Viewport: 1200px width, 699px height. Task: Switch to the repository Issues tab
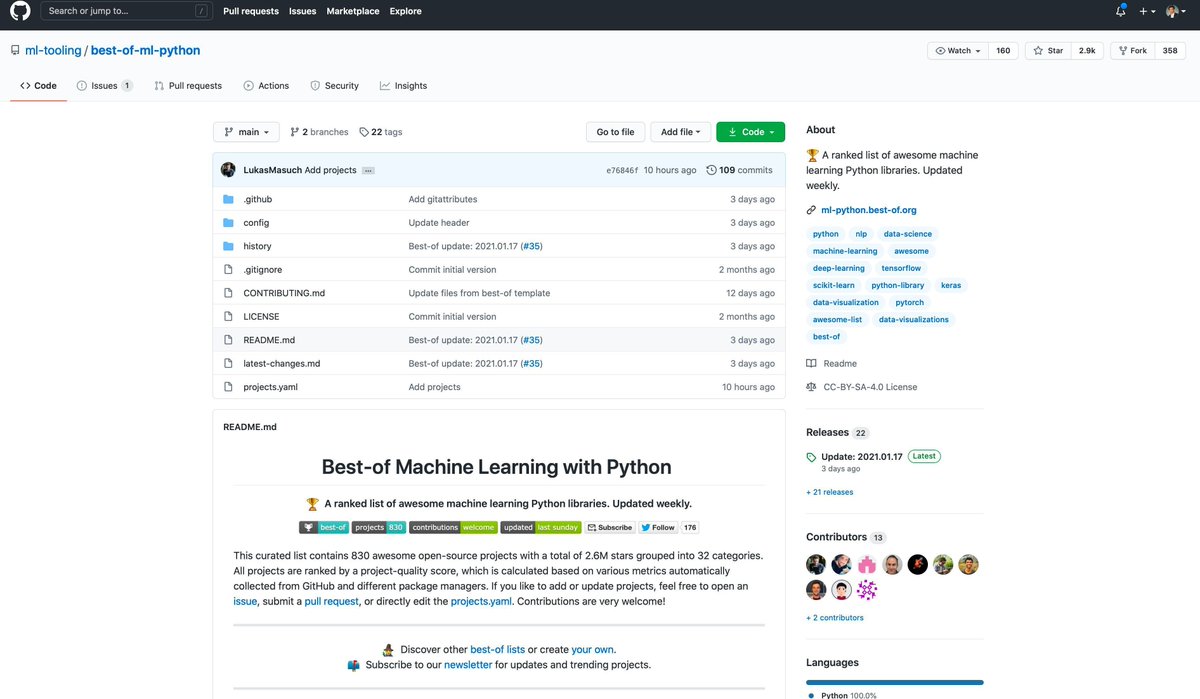click(104, 86)
